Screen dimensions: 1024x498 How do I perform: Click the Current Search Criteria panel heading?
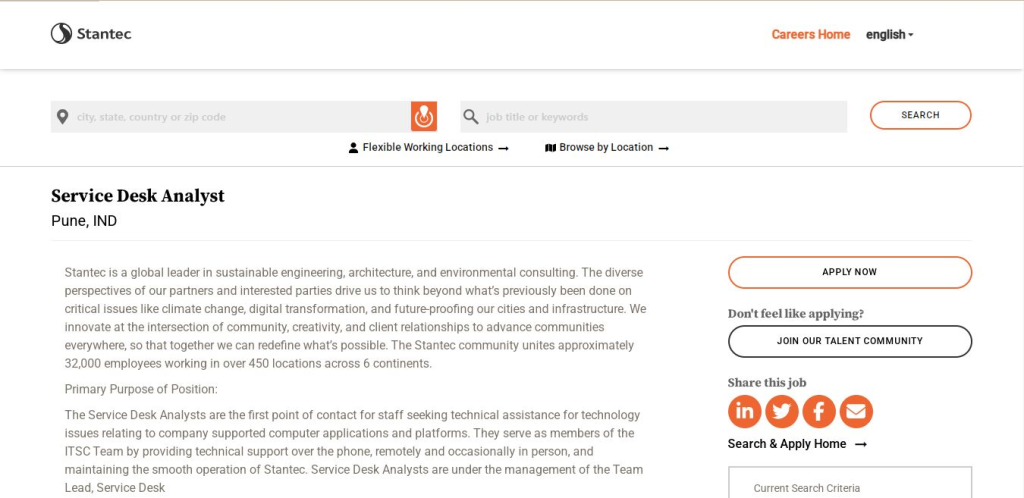coord(807,488)
